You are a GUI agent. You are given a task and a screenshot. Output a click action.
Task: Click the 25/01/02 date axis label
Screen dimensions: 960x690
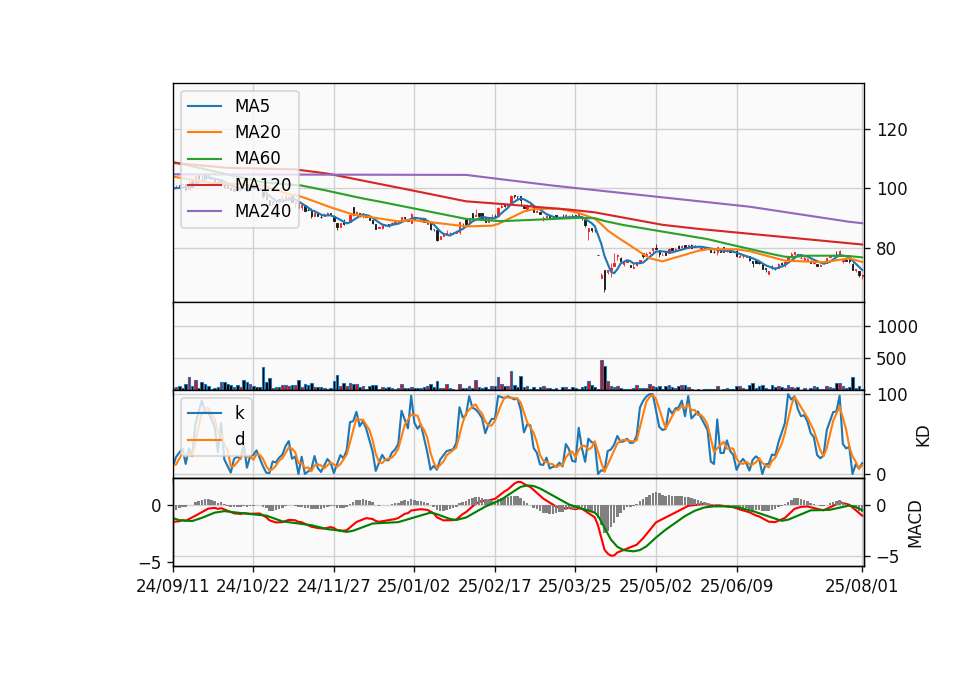tap(414, 586)
